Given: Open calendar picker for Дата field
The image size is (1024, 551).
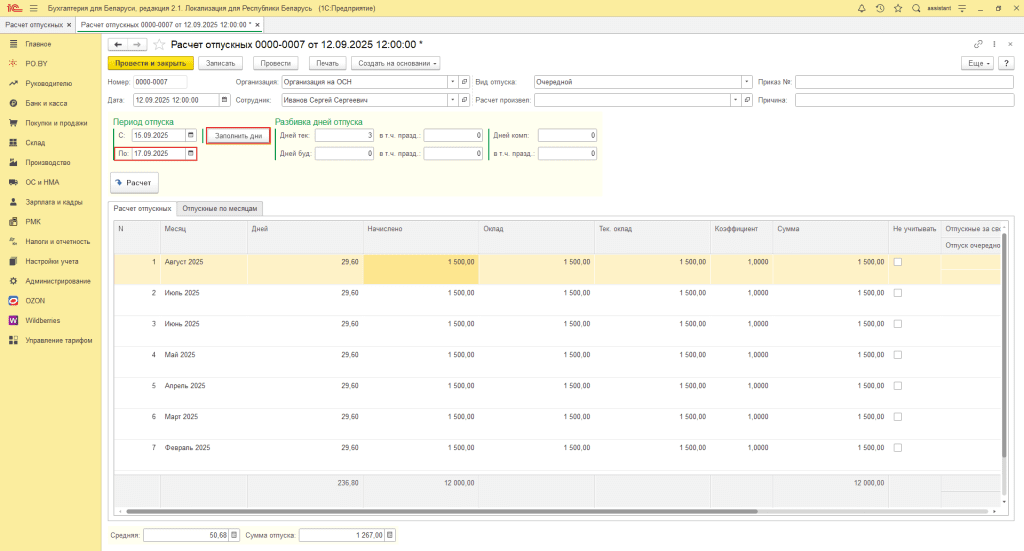Looking at the screenshot, I should (224, 100).
